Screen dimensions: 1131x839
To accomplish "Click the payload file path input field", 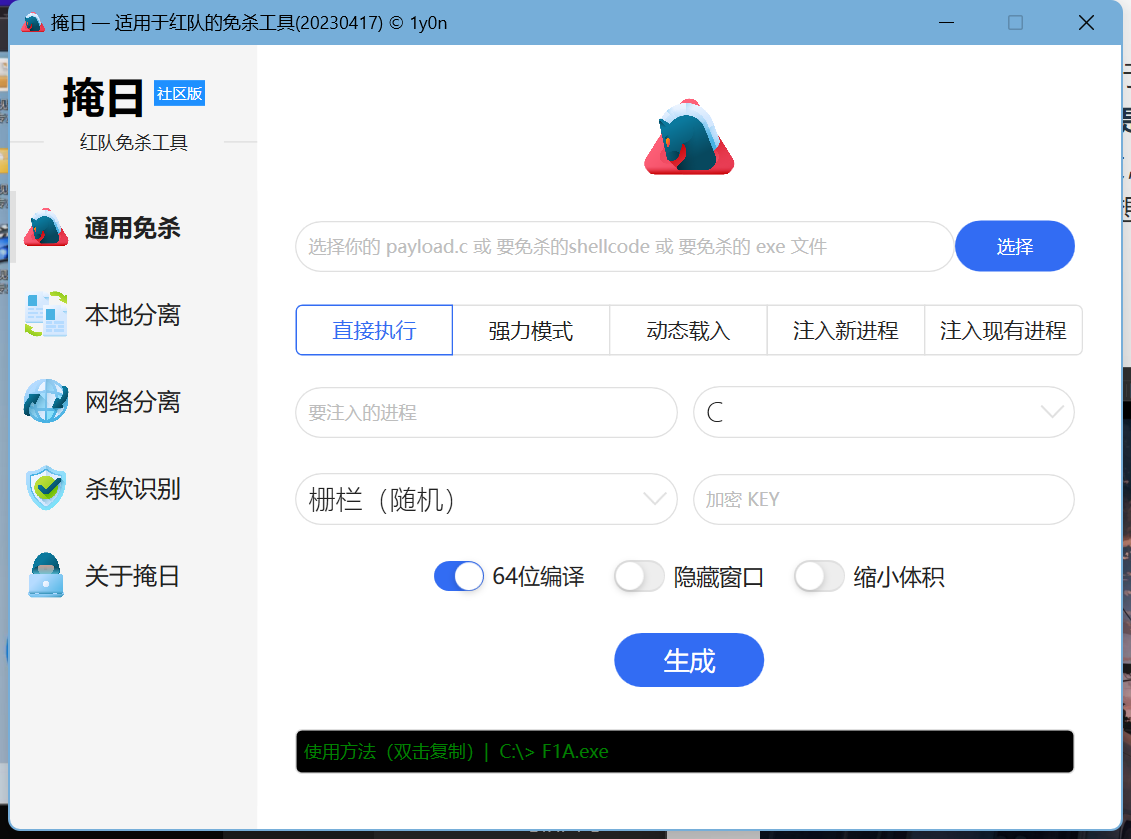I will click(625, 247).
